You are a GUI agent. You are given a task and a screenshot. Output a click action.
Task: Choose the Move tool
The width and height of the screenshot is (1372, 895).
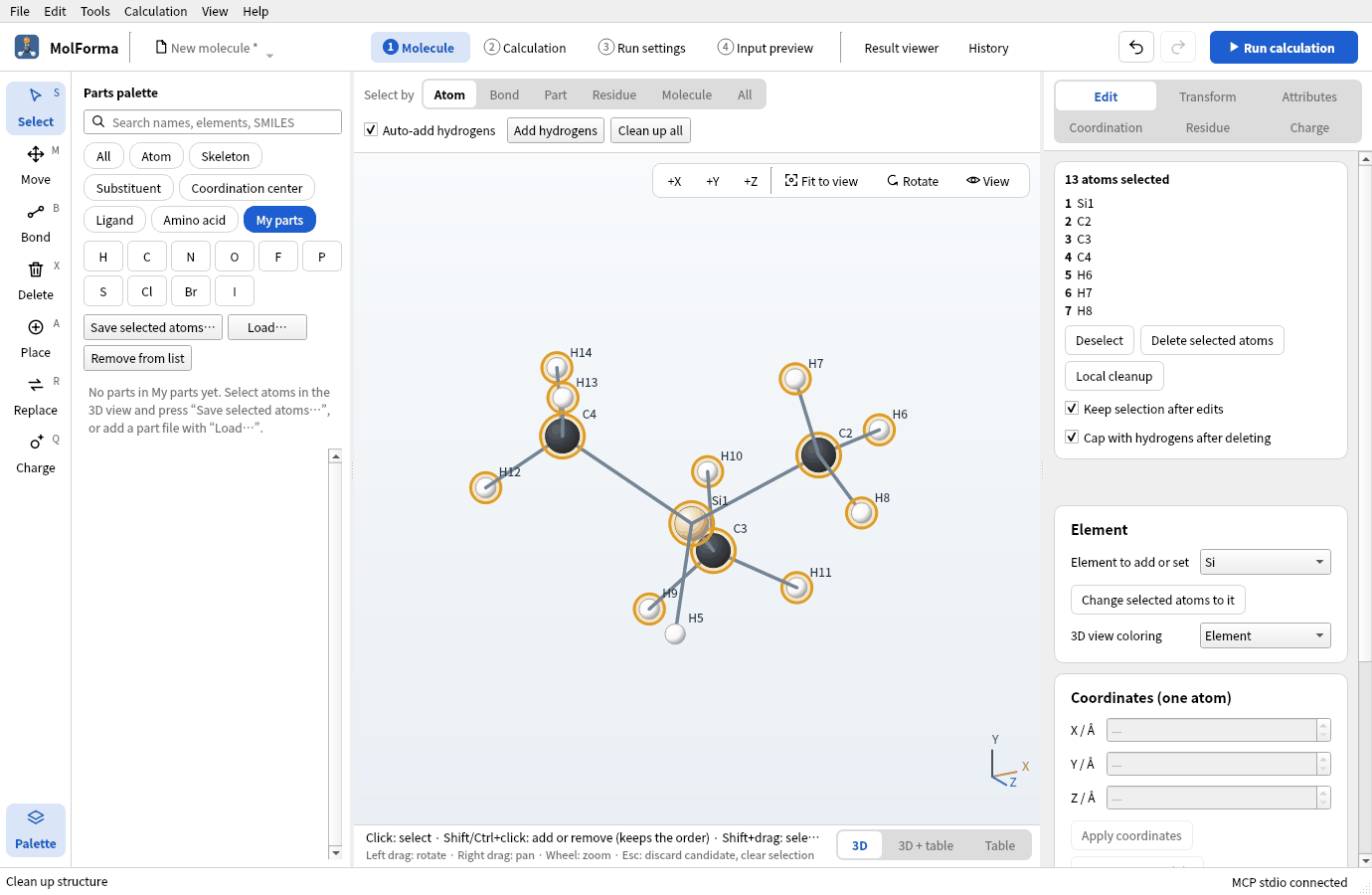[x=36, y=166]
